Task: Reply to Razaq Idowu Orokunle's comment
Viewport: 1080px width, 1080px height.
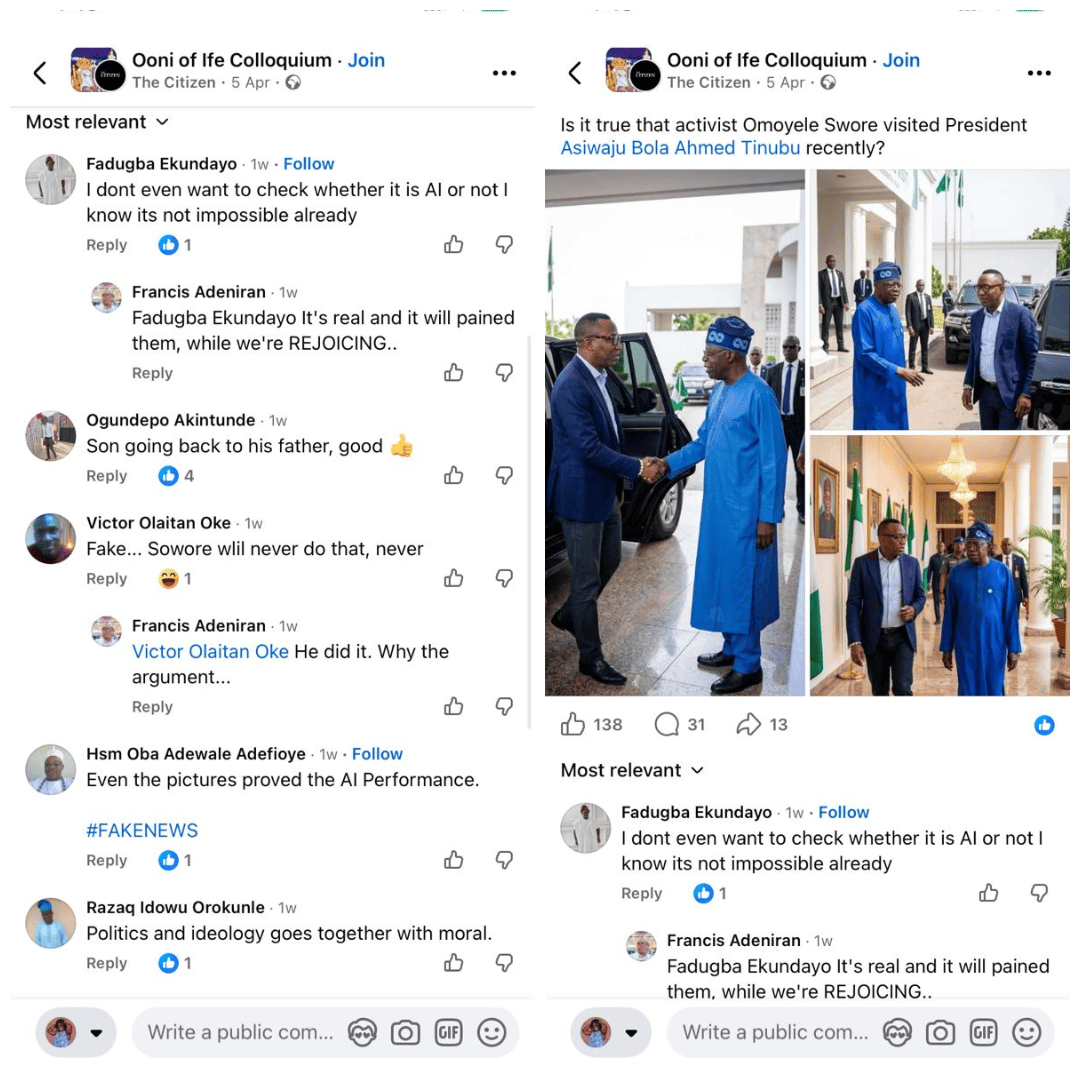Action: pos(106,963)
